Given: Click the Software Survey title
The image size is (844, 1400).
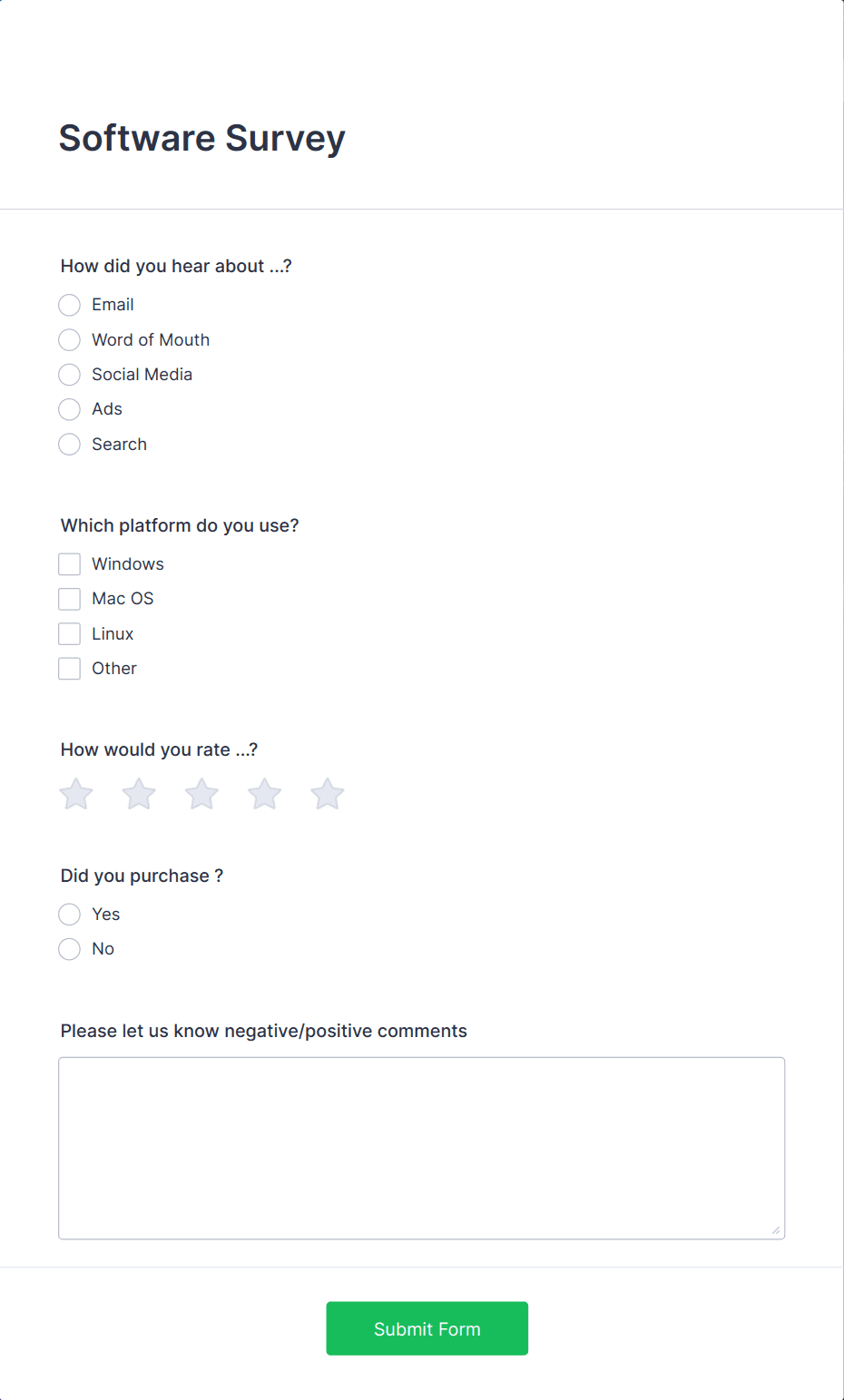Looking at the screenshot, I should pos(201,138).
